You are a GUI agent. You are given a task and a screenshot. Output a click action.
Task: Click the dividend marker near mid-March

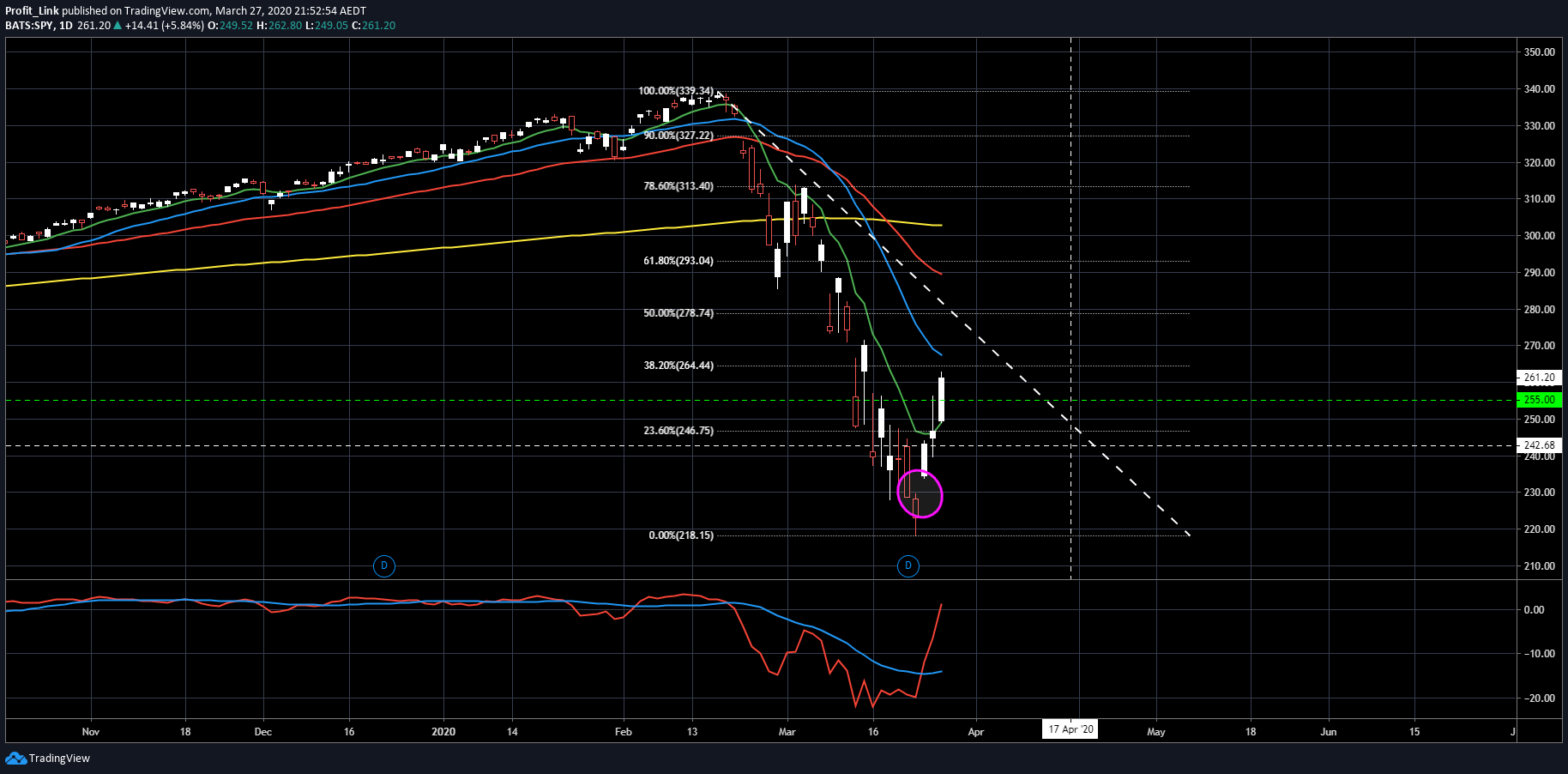coord(908,565)
